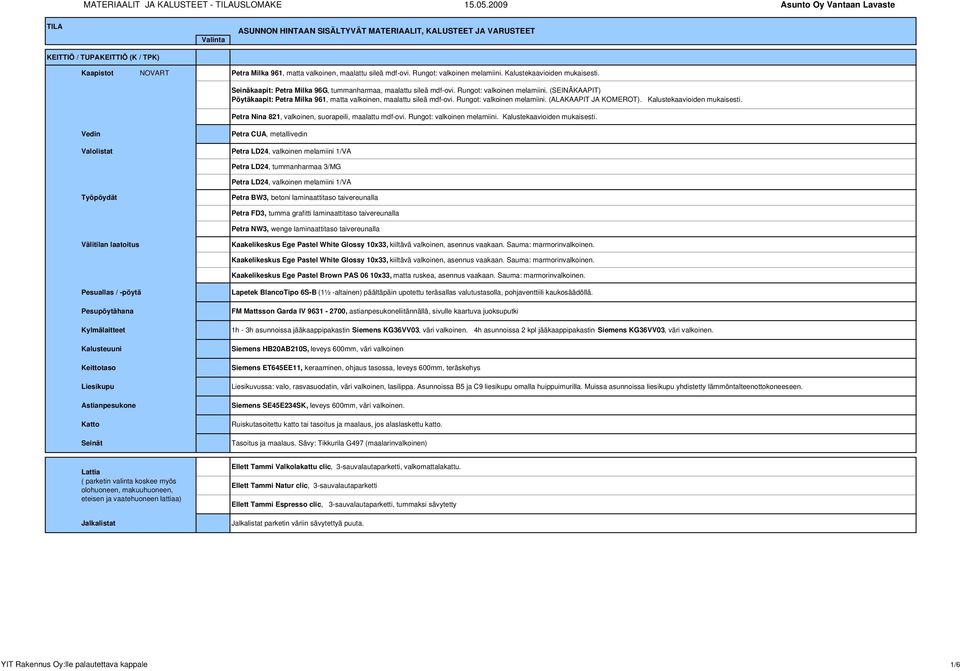
Task: Click the 'Petra FD3' tumma grafiitti option
Action: click(315, 214)
